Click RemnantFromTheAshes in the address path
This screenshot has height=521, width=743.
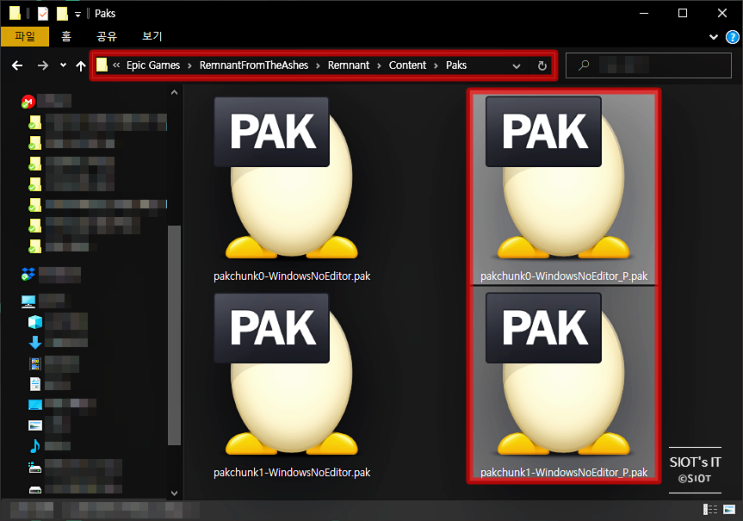coord(254,65)
